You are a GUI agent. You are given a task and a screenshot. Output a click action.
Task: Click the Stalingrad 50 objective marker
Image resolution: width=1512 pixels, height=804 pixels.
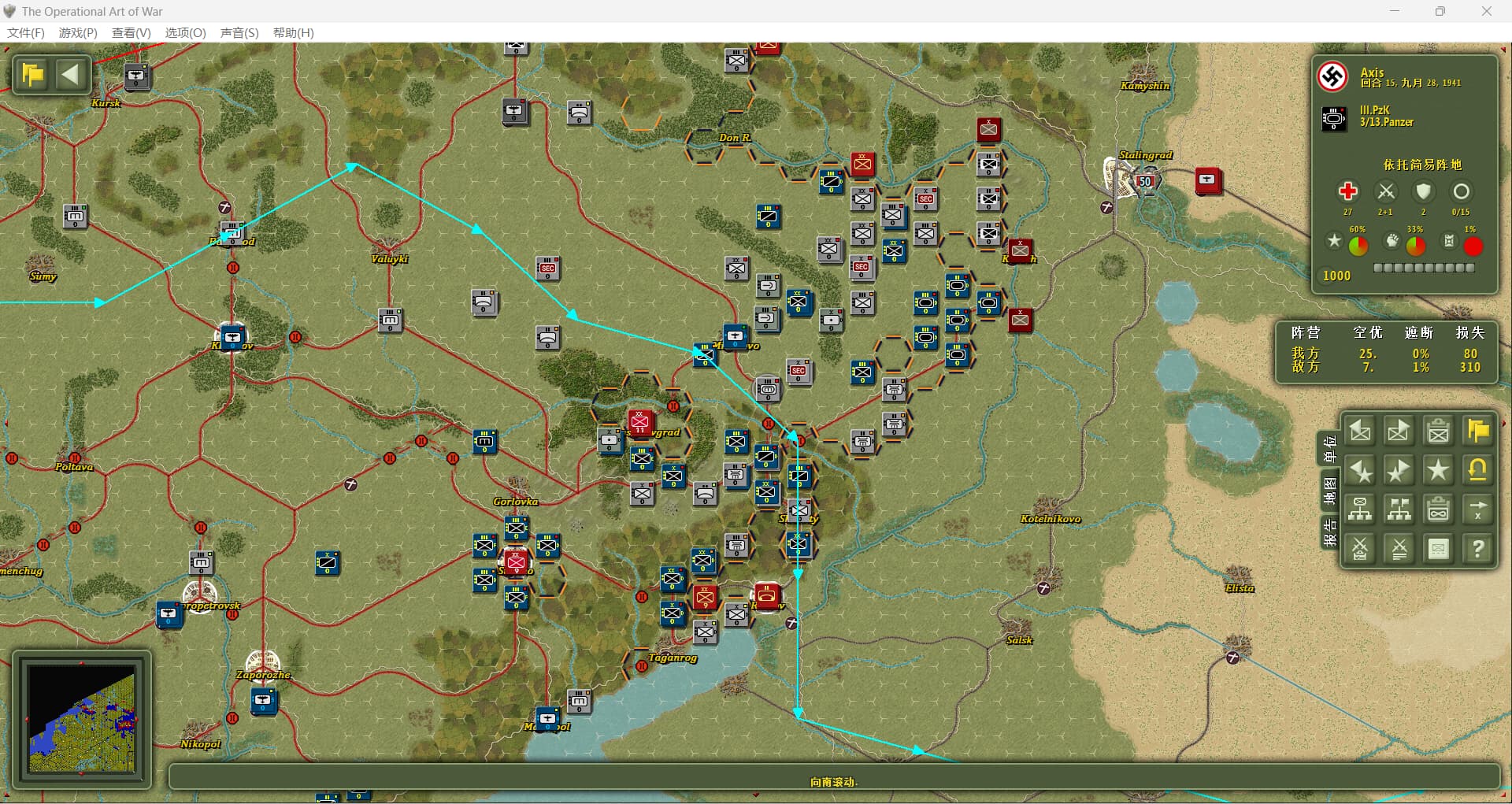point(1145,181)
